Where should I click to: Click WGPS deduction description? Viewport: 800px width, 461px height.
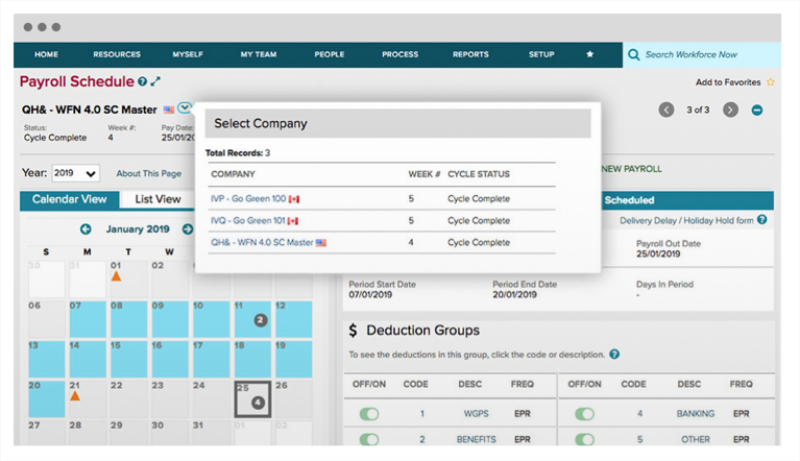coord(476,414)
